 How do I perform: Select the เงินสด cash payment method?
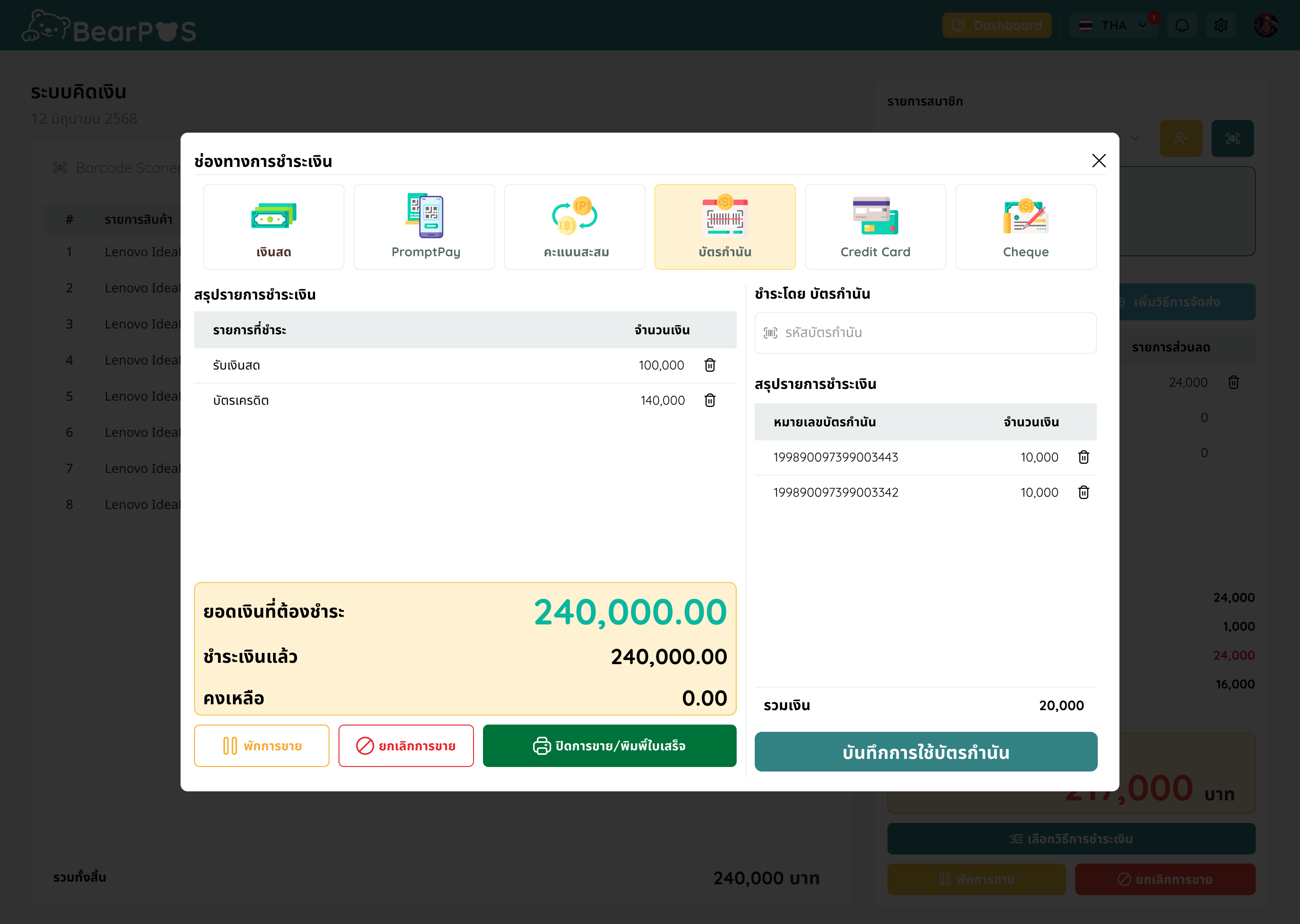pos(274,226)
